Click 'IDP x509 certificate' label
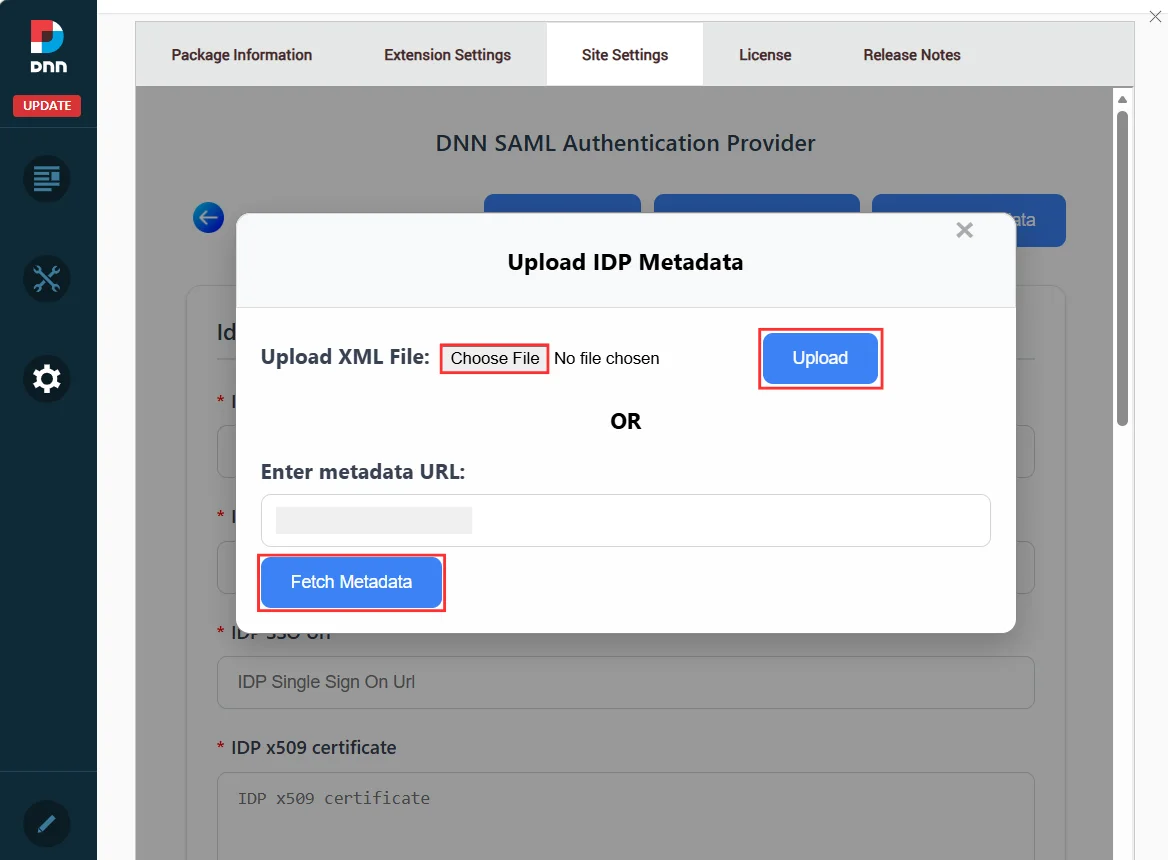This screenshot has width=1168, height=860. click(x=314, y=748)
